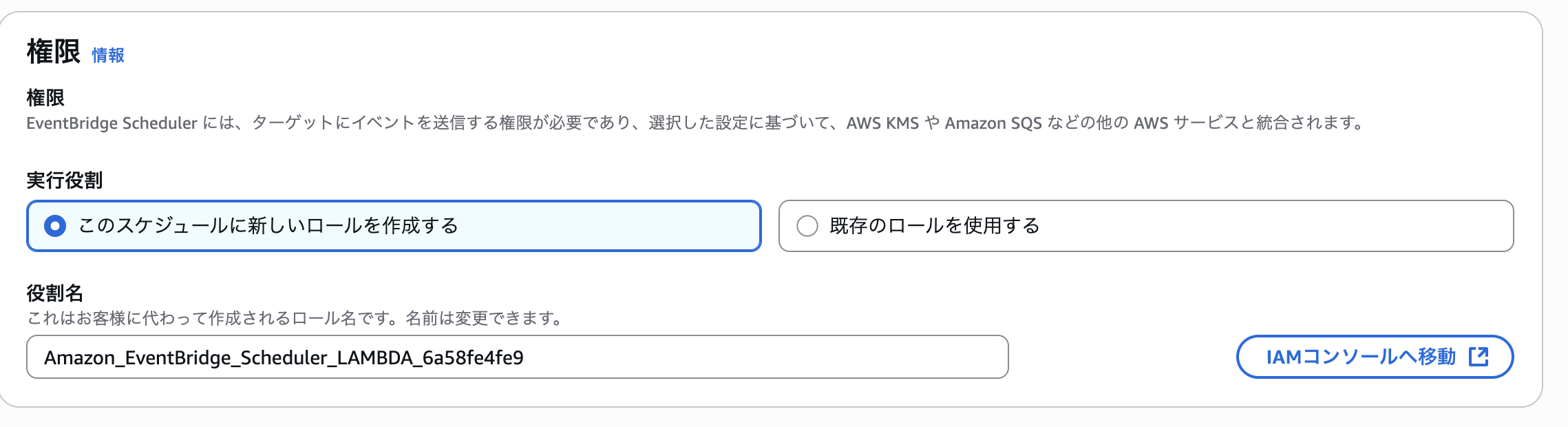1568x427 pixels.
Task: Click the Amazon_EventBridge_Scheduler_LAMBDA_6a58fe4fe9 role name text
Action: tap(284, 358)
